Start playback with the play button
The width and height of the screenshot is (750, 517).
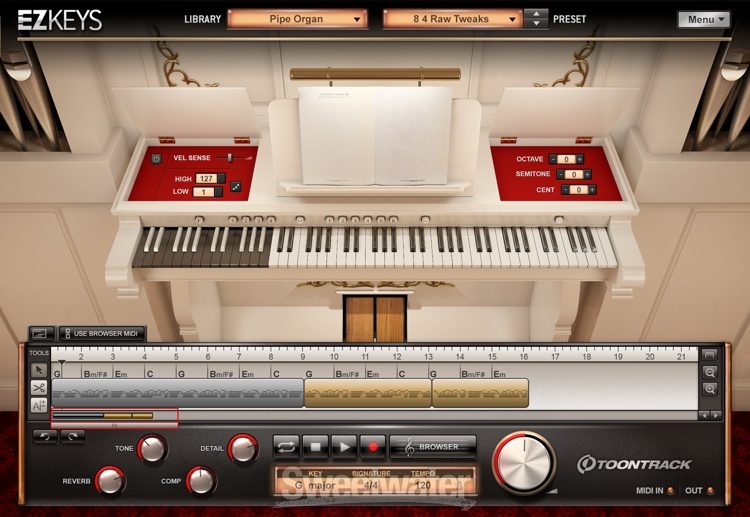click(x=344, y=447)
